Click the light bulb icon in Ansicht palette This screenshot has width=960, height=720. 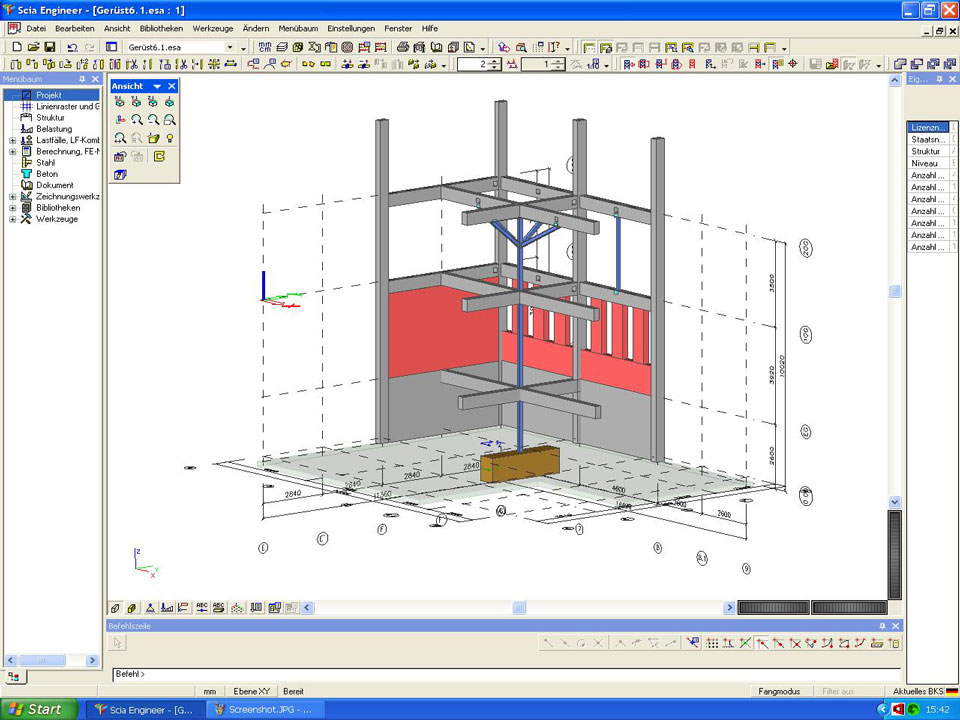point(170,138)
